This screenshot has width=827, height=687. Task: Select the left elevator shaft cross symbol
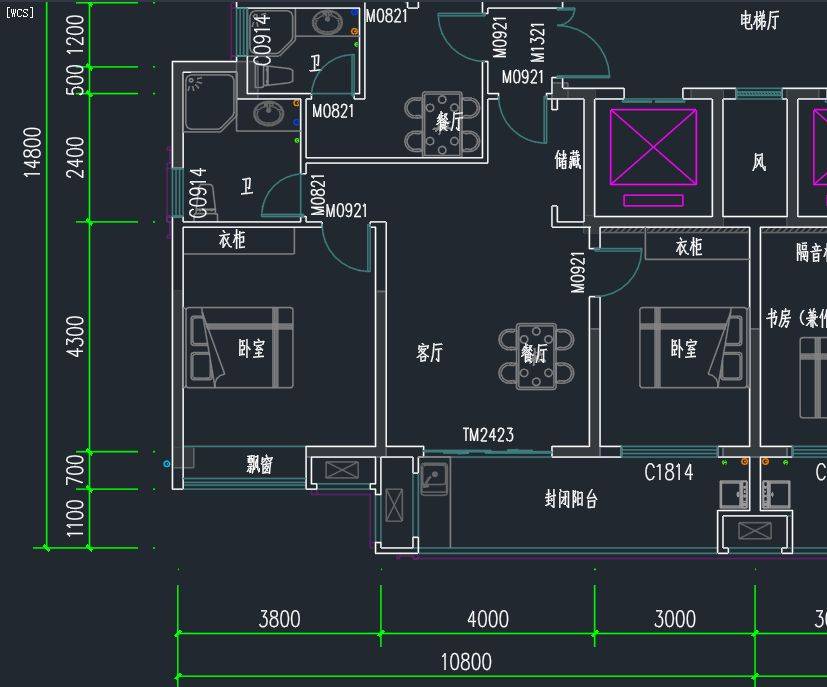click(653, 146)
